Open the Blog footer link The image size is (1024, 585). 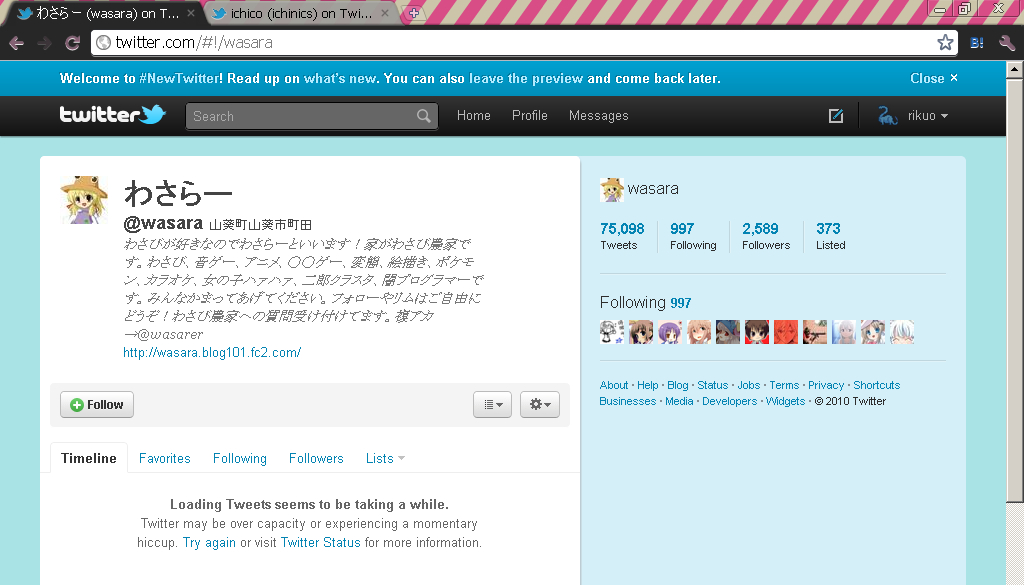678,385
